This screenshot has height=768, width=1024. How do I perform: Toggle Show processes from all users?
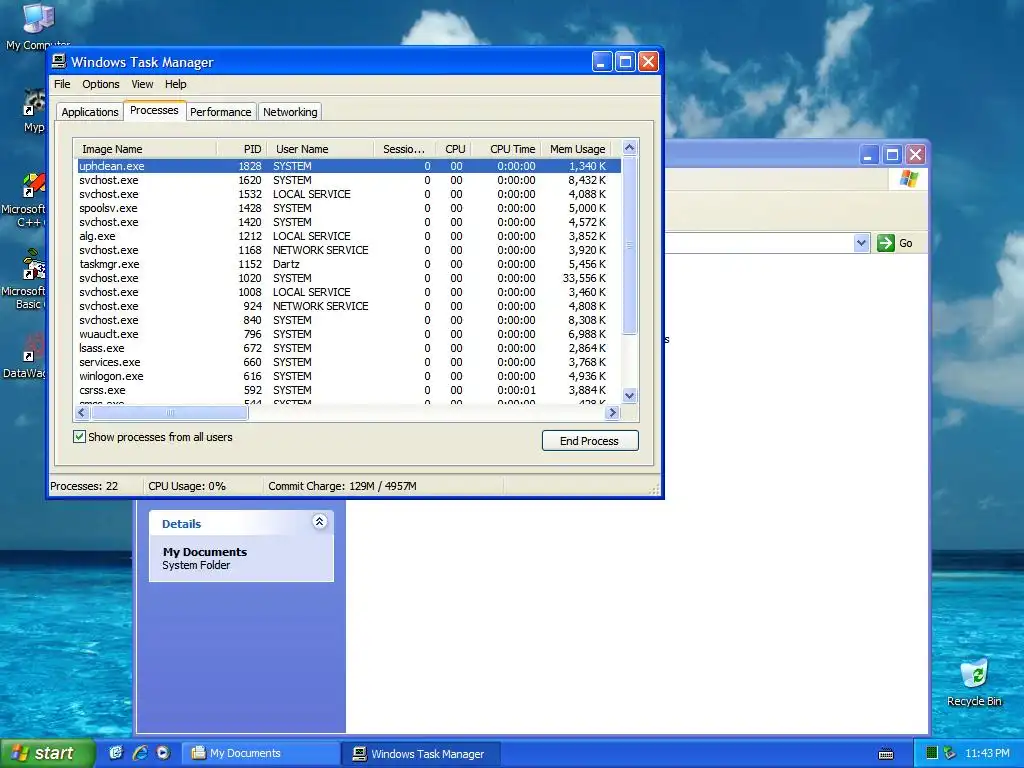tap(79, 436)
